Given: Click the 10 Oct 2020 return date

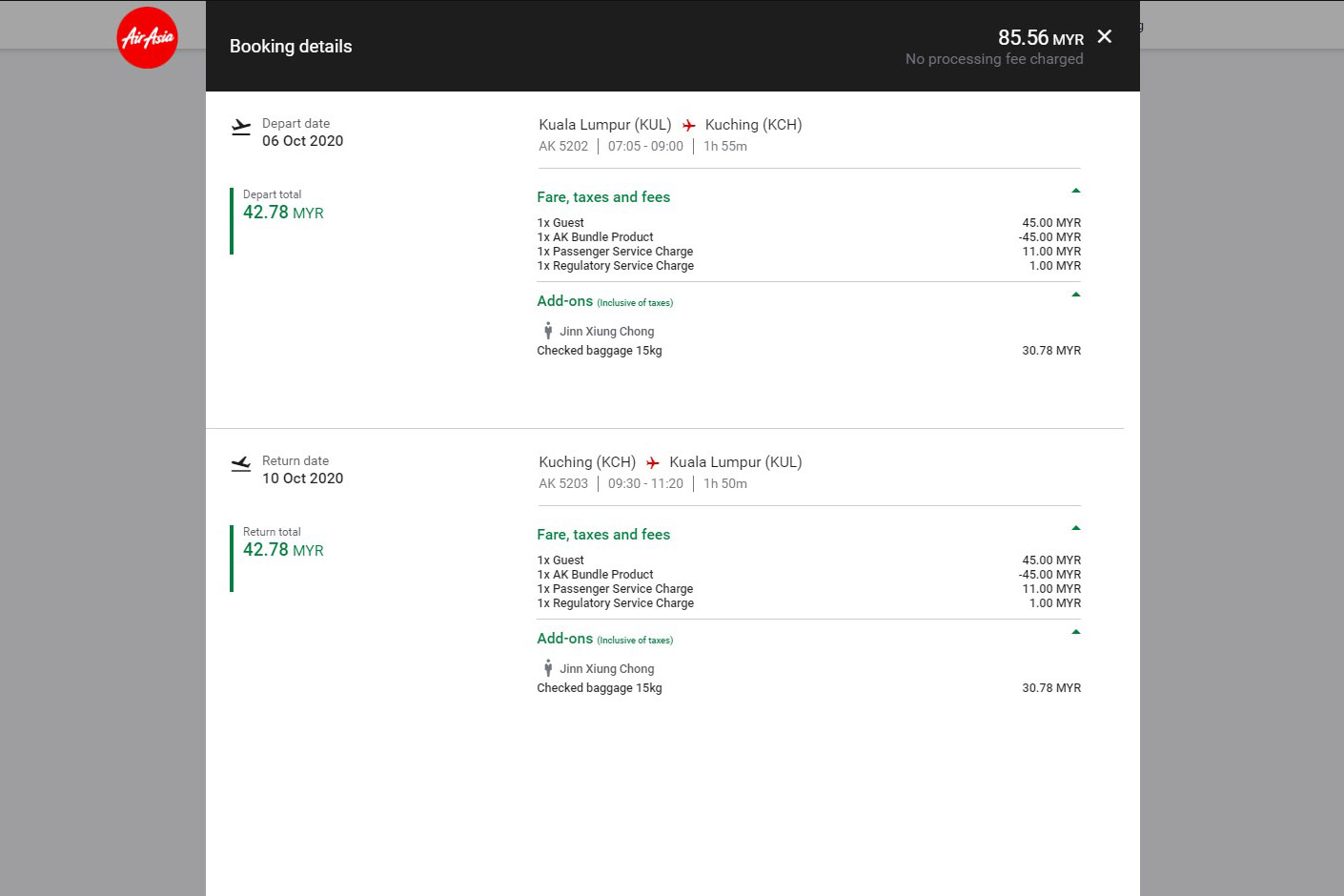Looking at the screenshot, I should [302, 479].
